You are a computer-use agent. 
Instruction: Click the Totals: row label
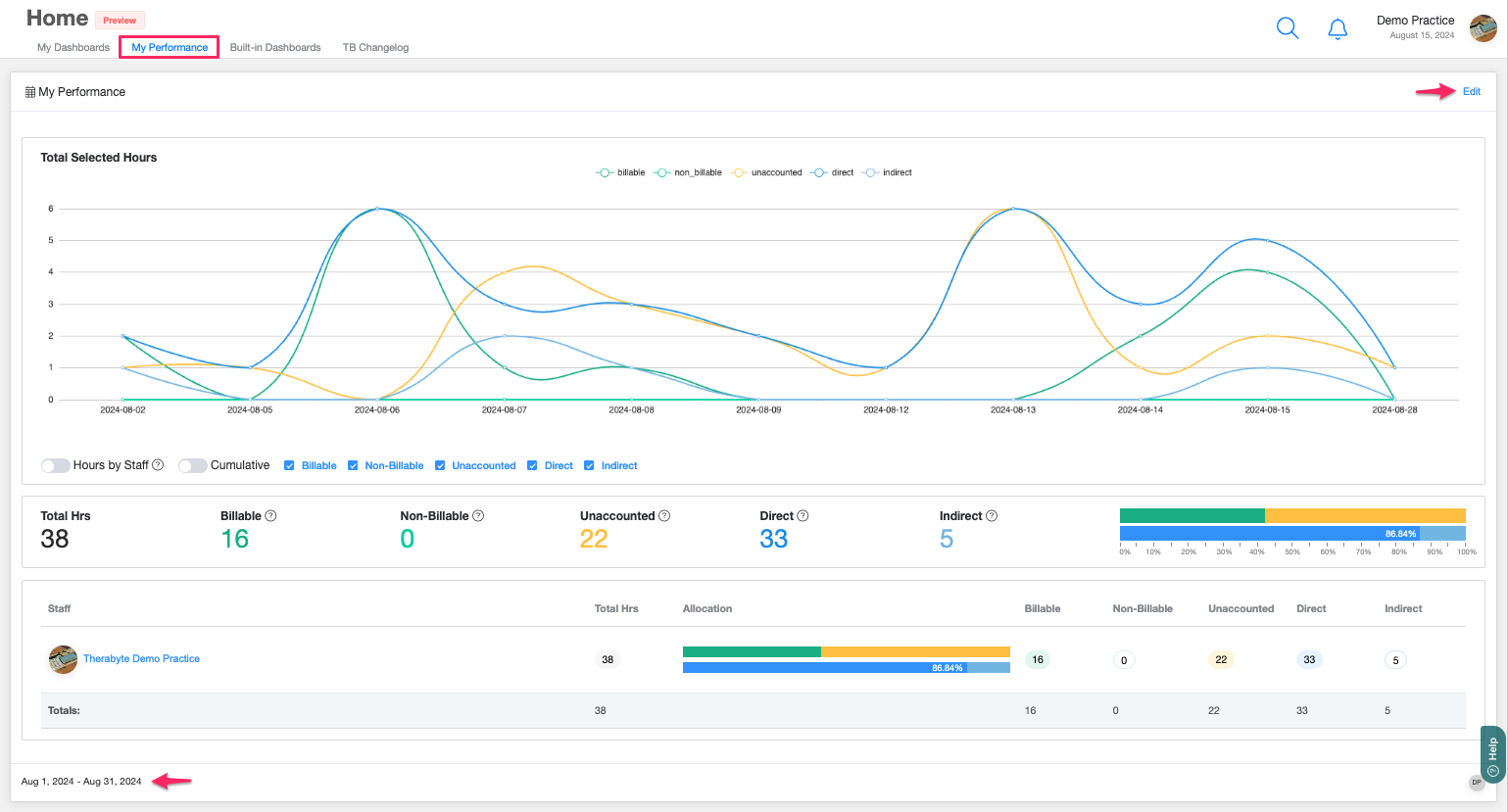point(64,710)
